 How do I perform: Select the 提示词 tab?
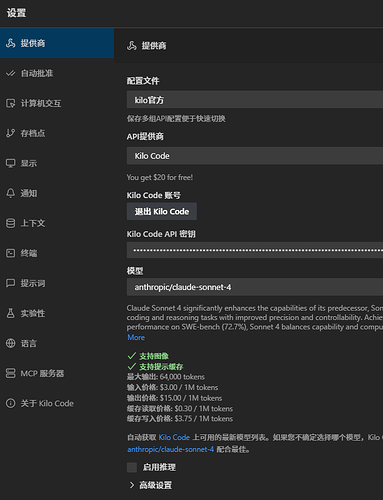point(57,283)
